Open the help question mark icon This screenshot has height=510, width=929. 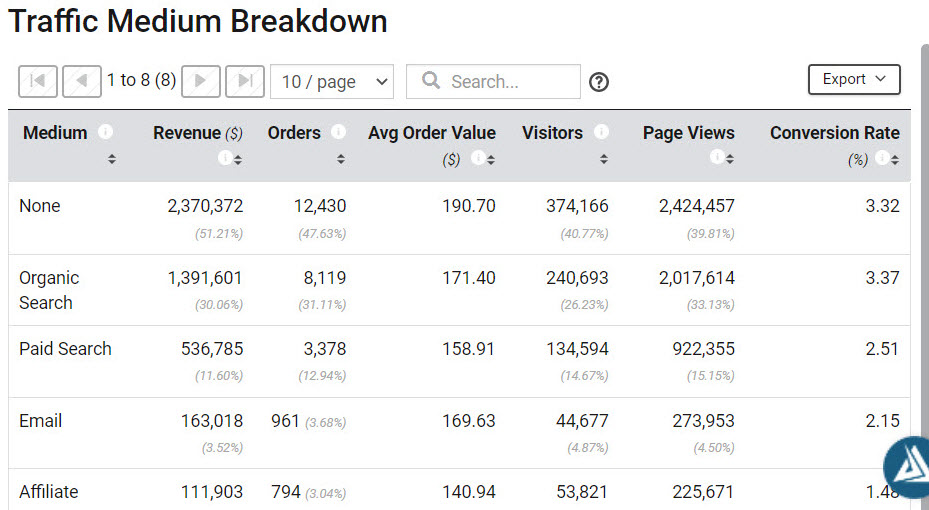(x=599, y=82)
